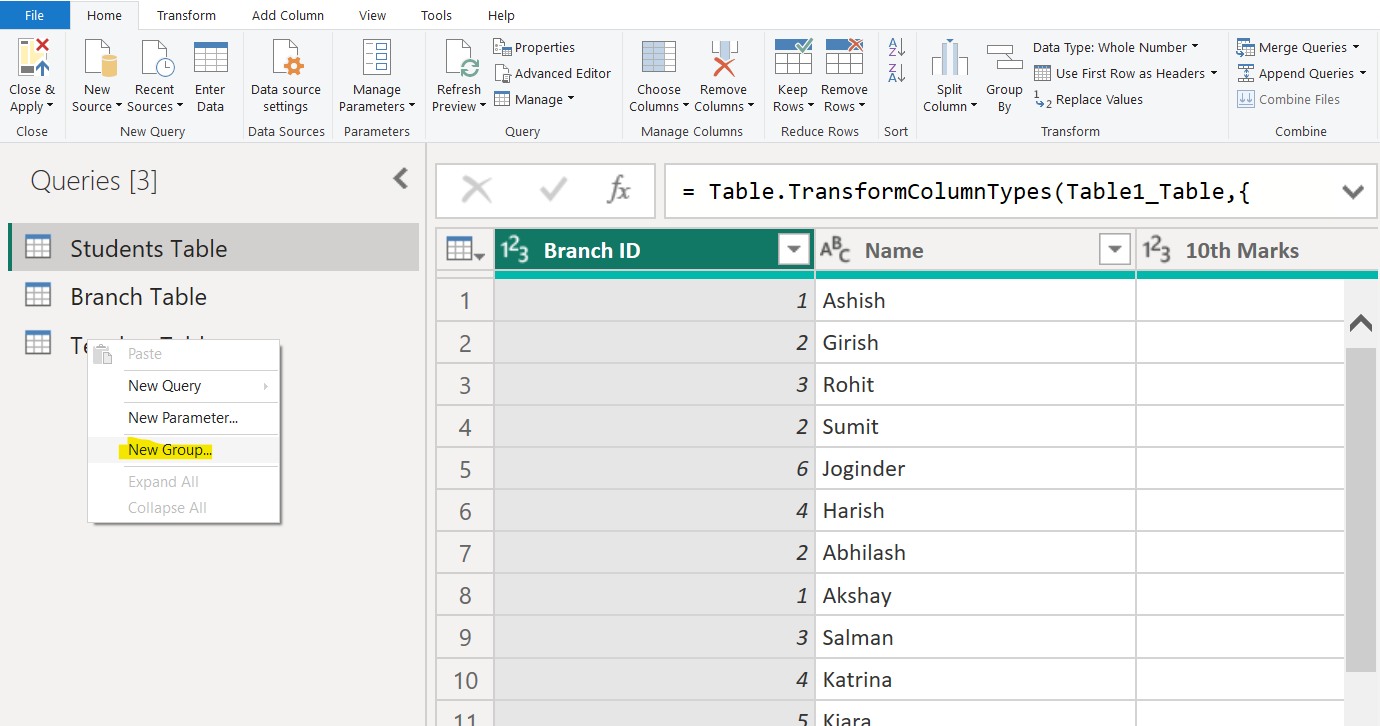Open the New Source icon

(x=97, y=60)
